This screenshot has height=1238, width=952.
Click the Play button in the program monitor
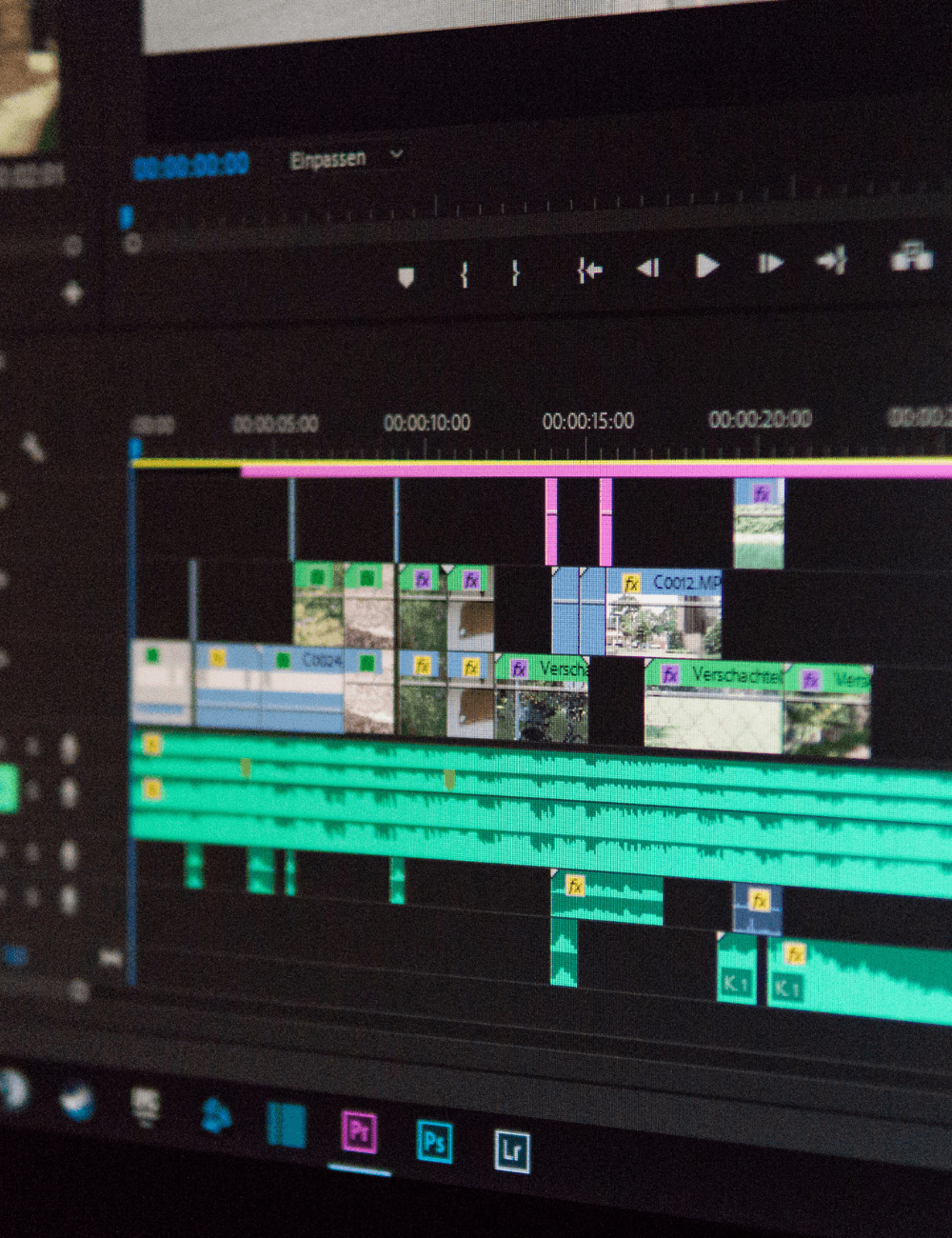pyautogui.click(x=706, y=266)
